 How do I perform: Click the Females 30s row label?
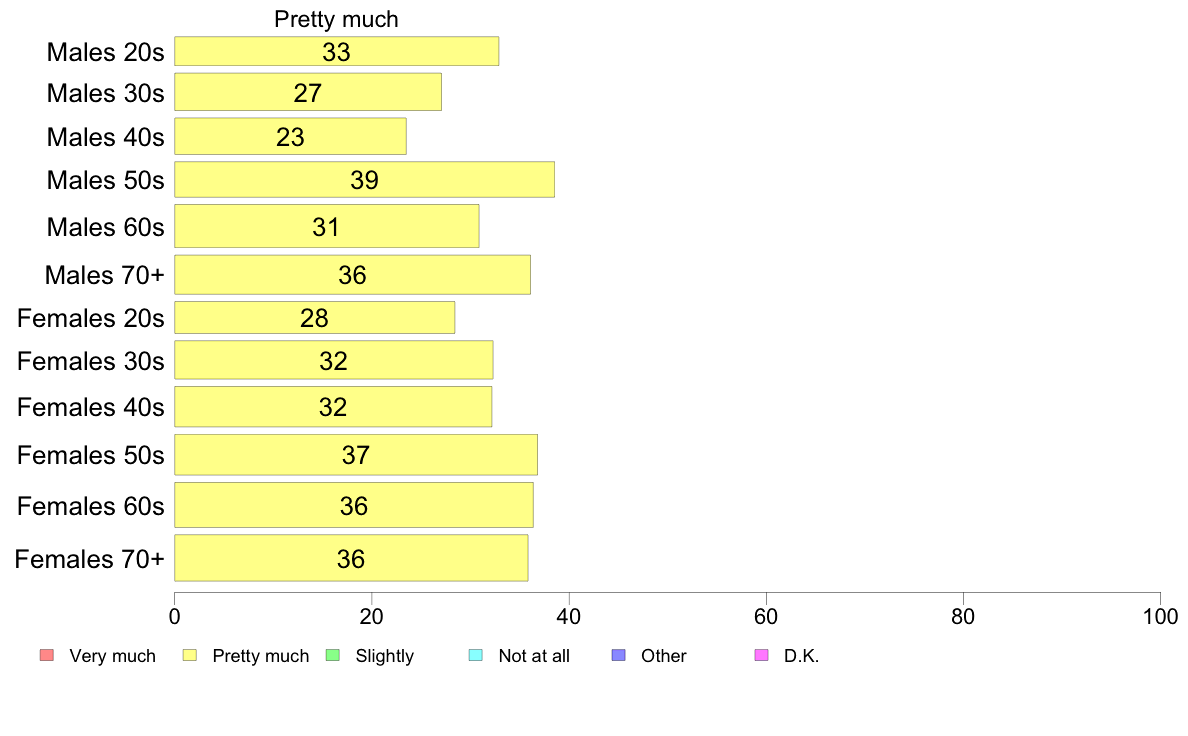tap(91, 362)
